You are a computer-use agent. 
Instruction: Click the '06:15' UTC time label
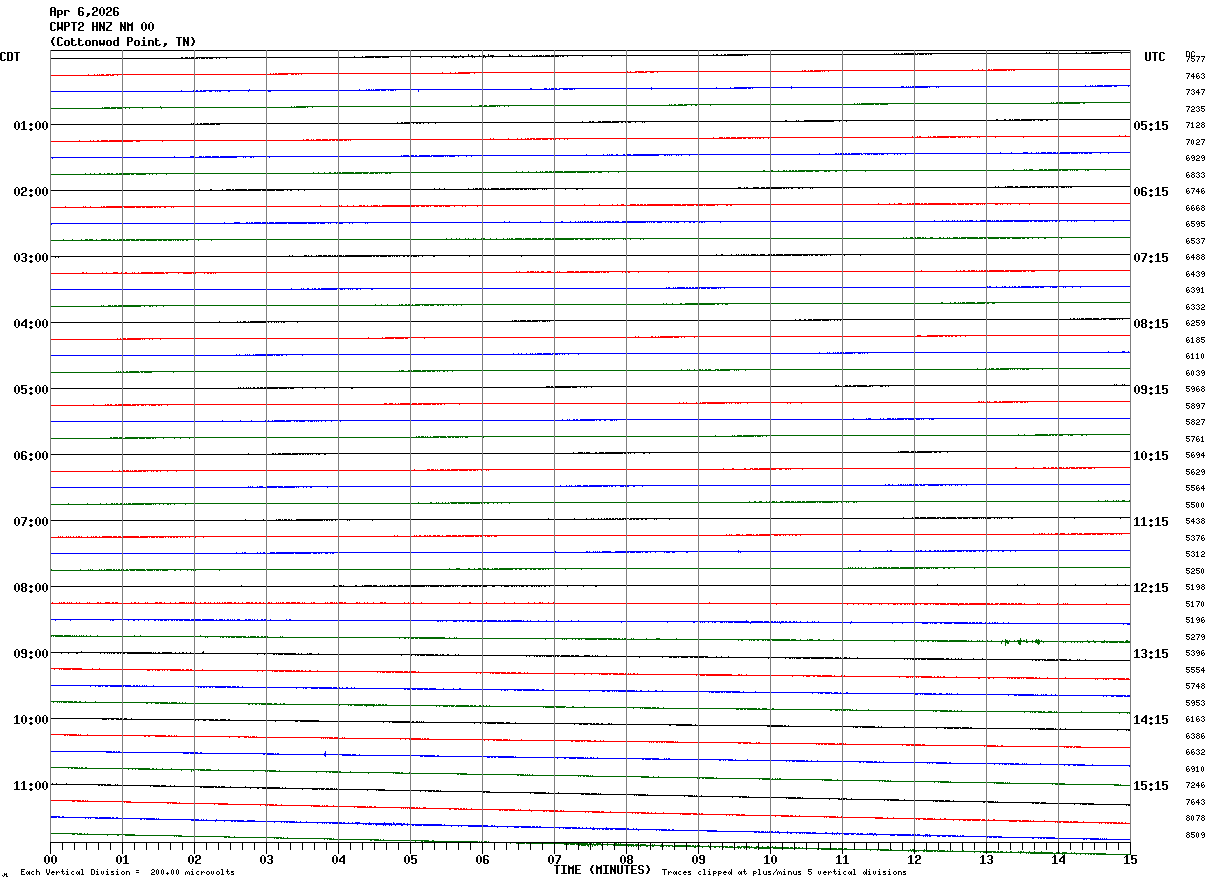pos(1151,192)
